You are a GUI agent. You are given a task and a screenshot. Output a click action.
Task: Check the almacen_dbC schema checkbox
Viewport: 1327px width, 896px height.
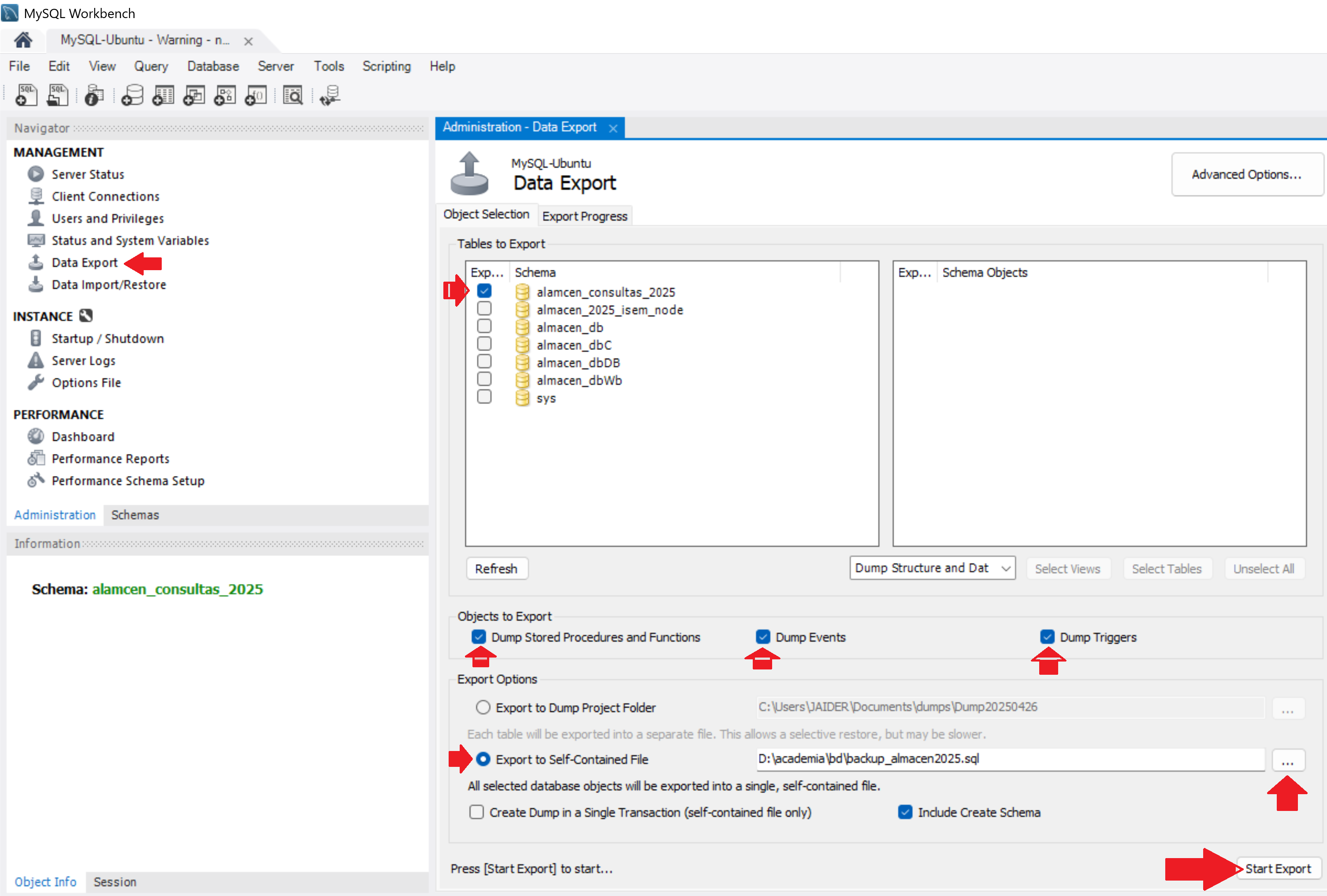coord(484,344)
